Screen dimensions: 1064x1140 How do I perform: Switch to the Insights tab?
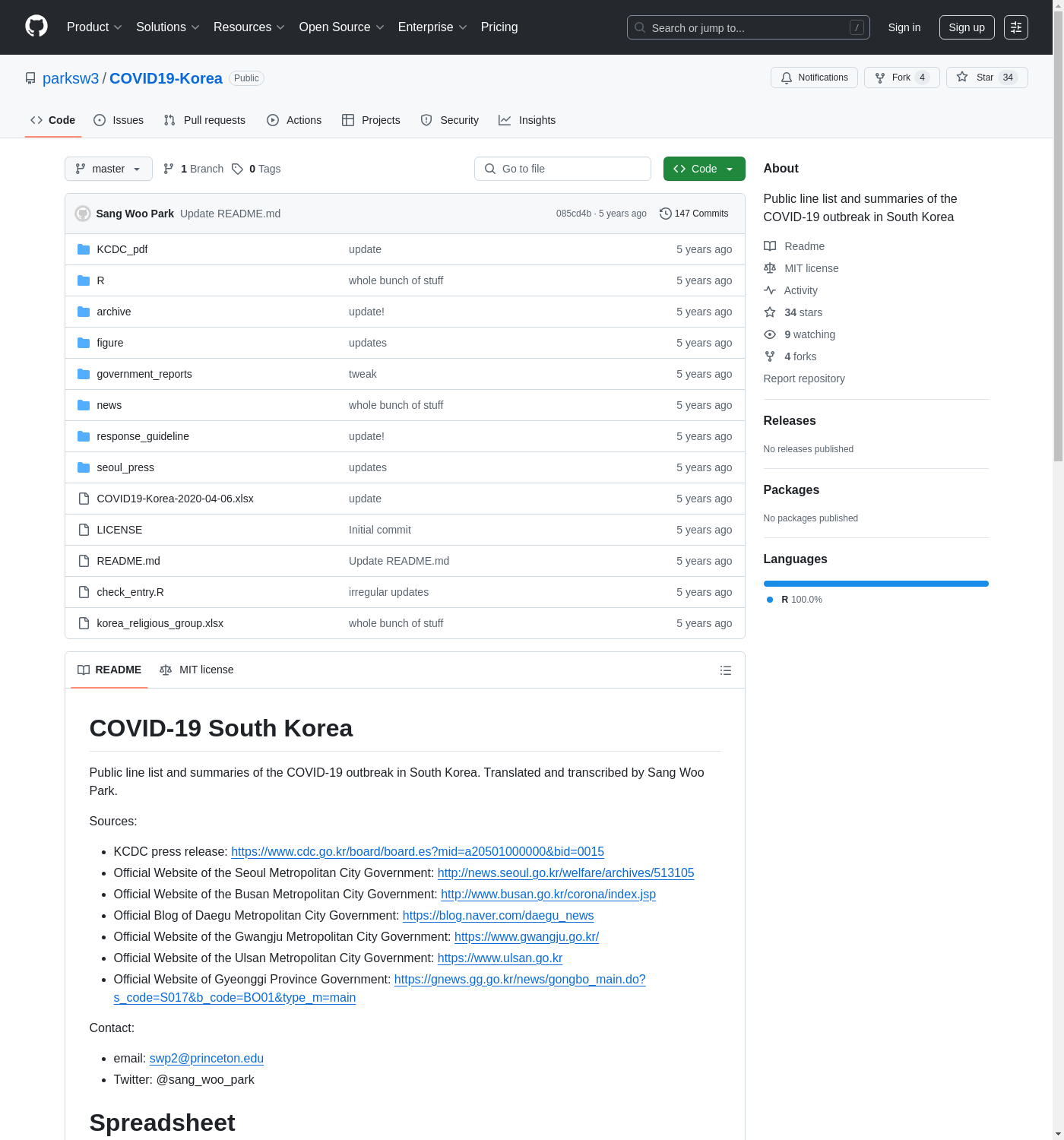[x=527, y=120]
